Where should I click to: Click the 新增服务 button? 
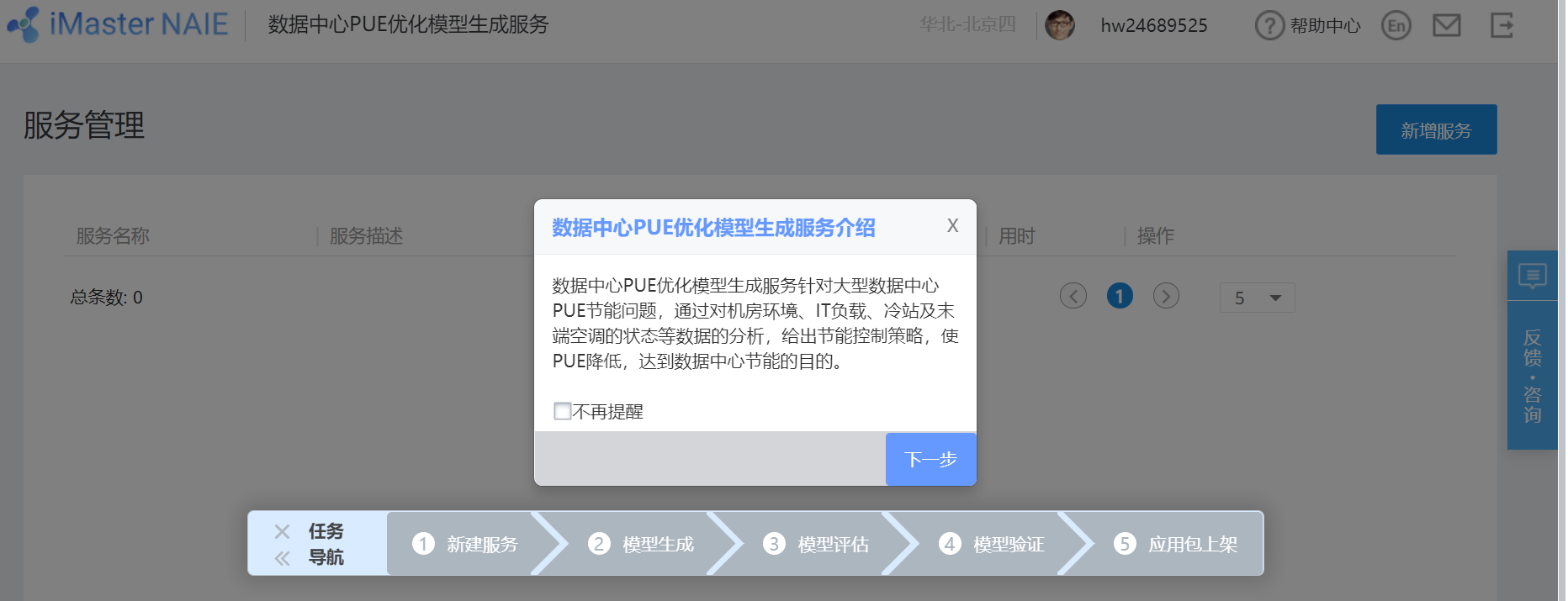pos(1436,129)
